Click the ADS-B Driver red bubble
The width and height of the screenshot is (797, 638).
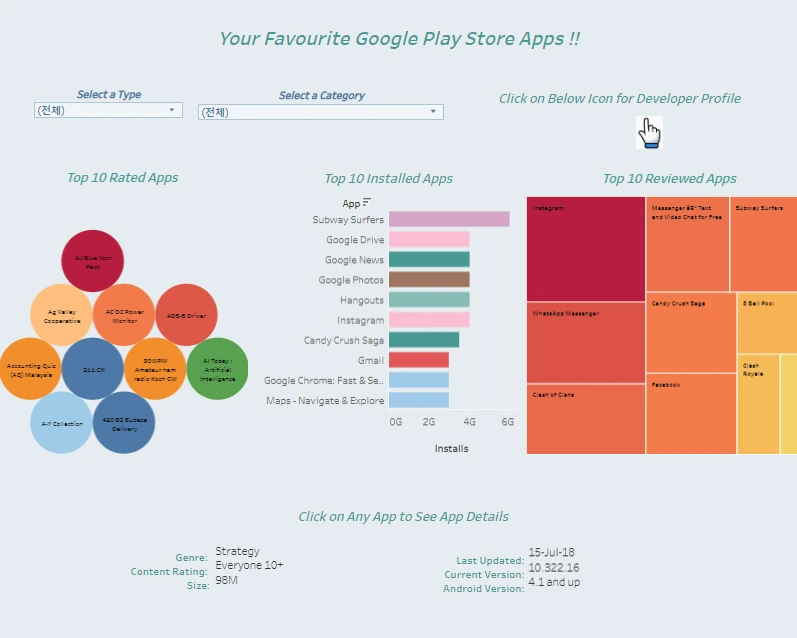[x=187, y=315]
